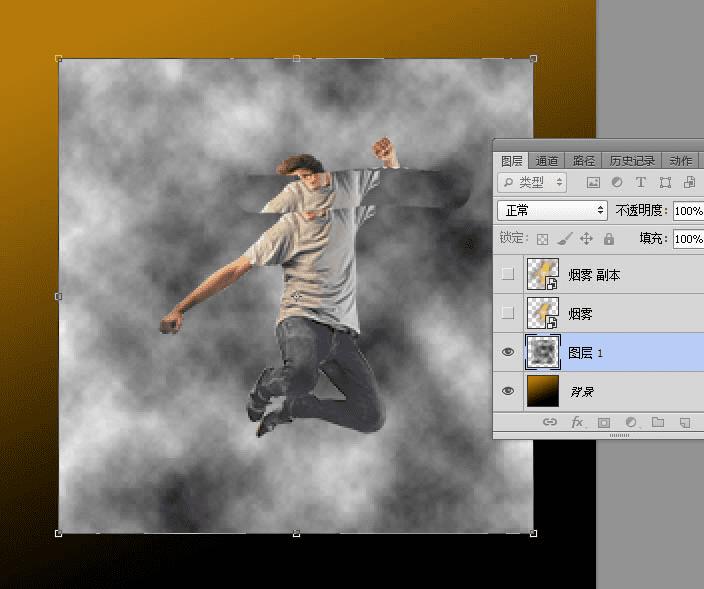Screen dimensions: 704x589
Task: Switch to the 通道 tab
Action: coord(546,160)
